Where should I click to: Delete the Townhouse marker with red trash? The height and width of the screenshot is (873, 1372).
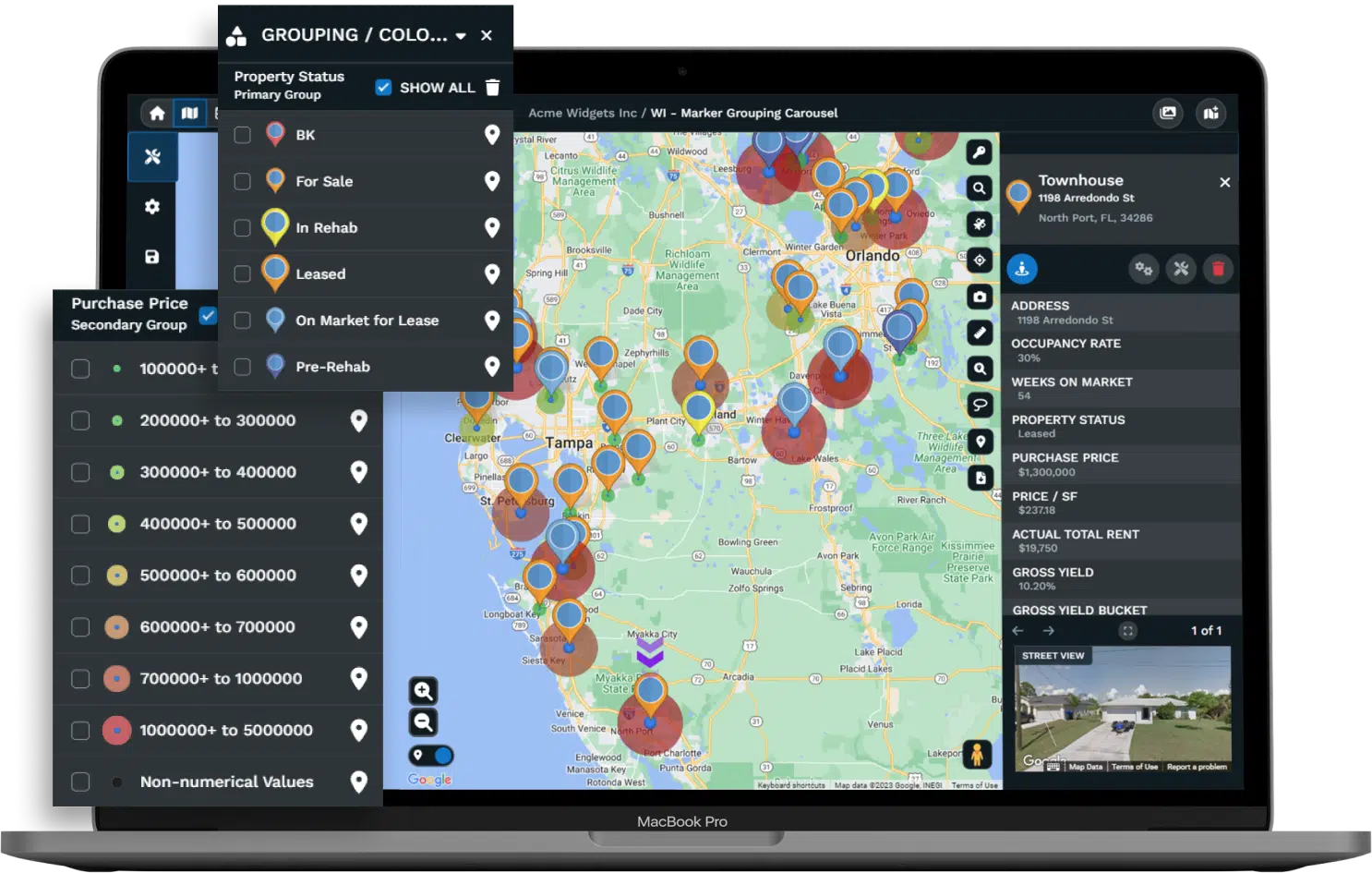(x=1218, y=269)
